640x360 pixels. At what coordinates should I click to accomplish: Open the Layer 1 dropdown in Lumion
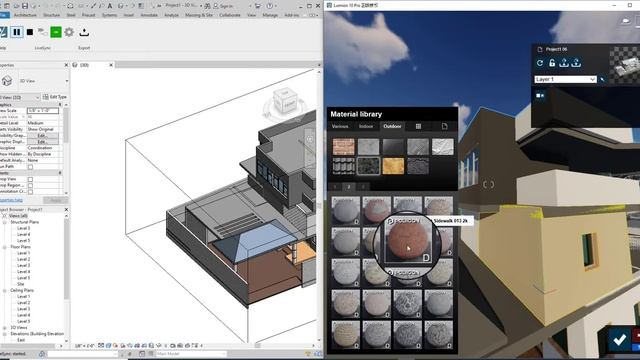(x=565, y=79)
